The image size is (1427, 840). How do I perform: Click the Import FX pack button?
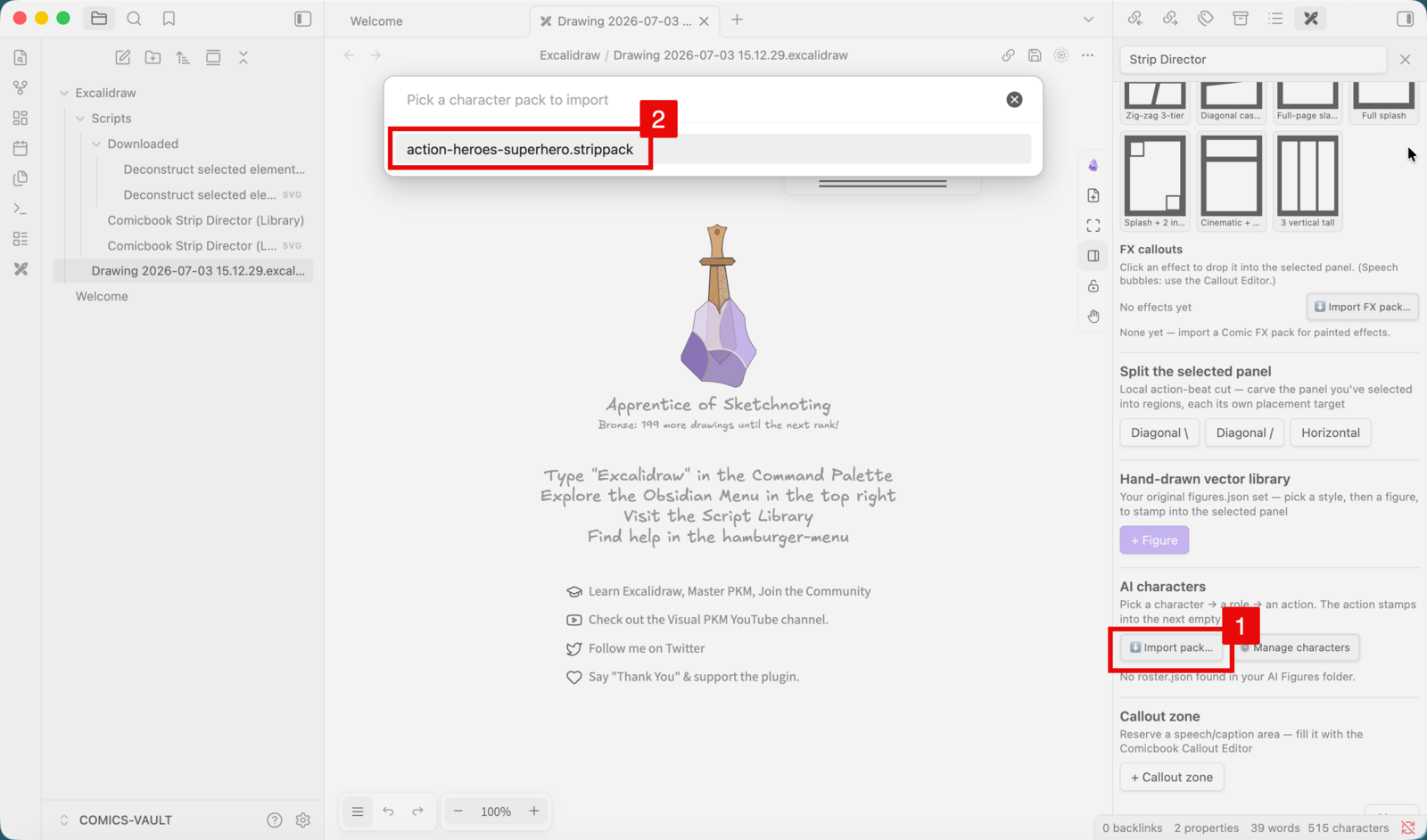(x=1362, y=307)
